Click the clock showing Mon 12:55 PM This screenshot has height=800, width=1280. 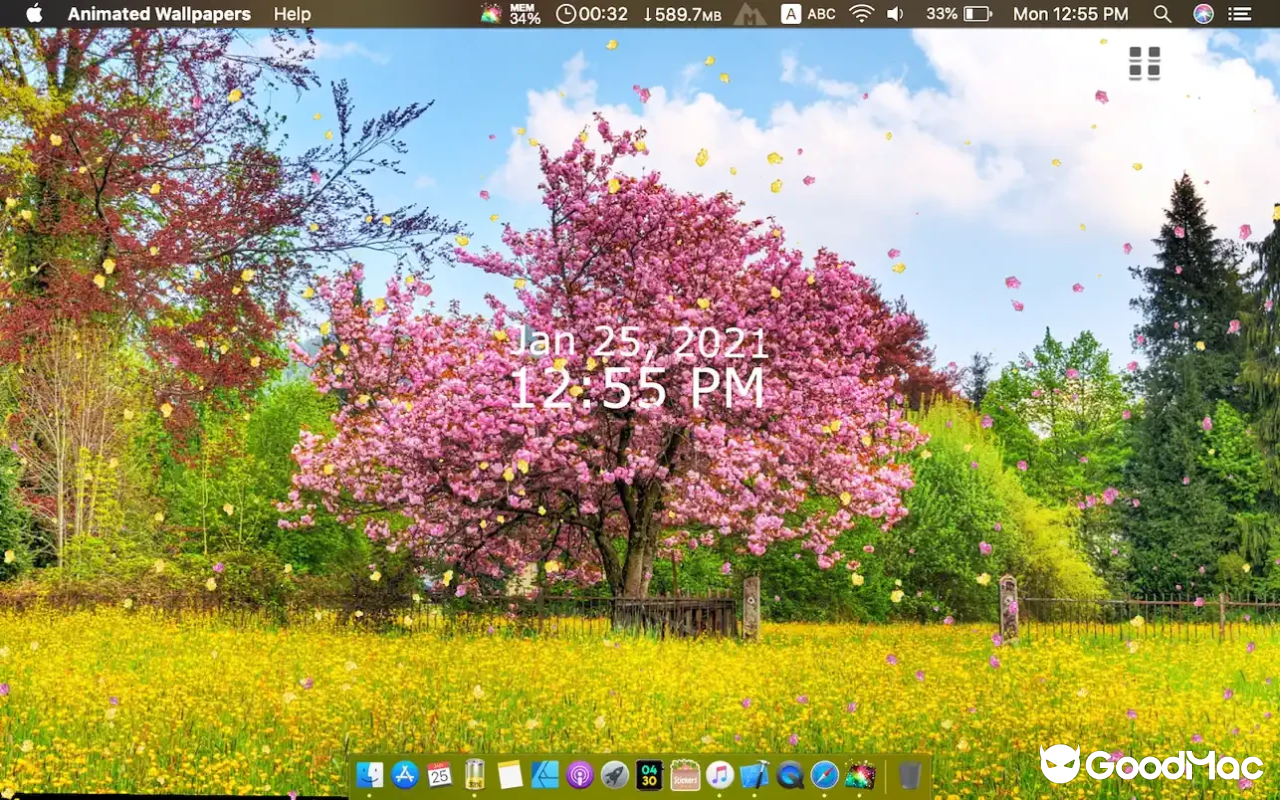1070,14
